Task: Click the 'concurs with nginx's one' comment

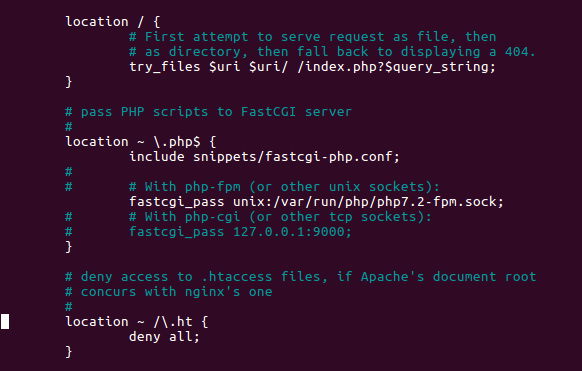Action: [x=169, y=292]
